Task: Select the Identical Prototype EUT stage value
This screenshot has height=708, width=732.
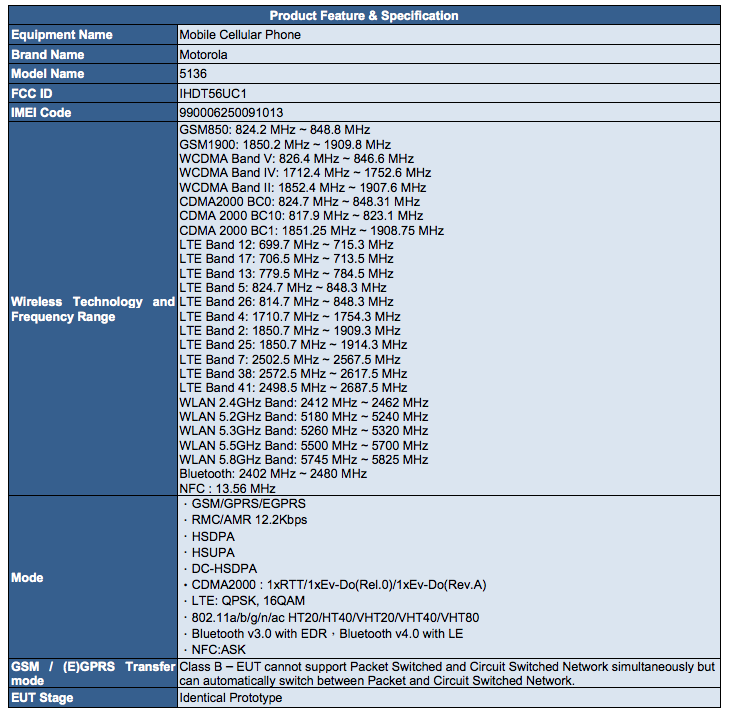Action: [x=230, y=697]
